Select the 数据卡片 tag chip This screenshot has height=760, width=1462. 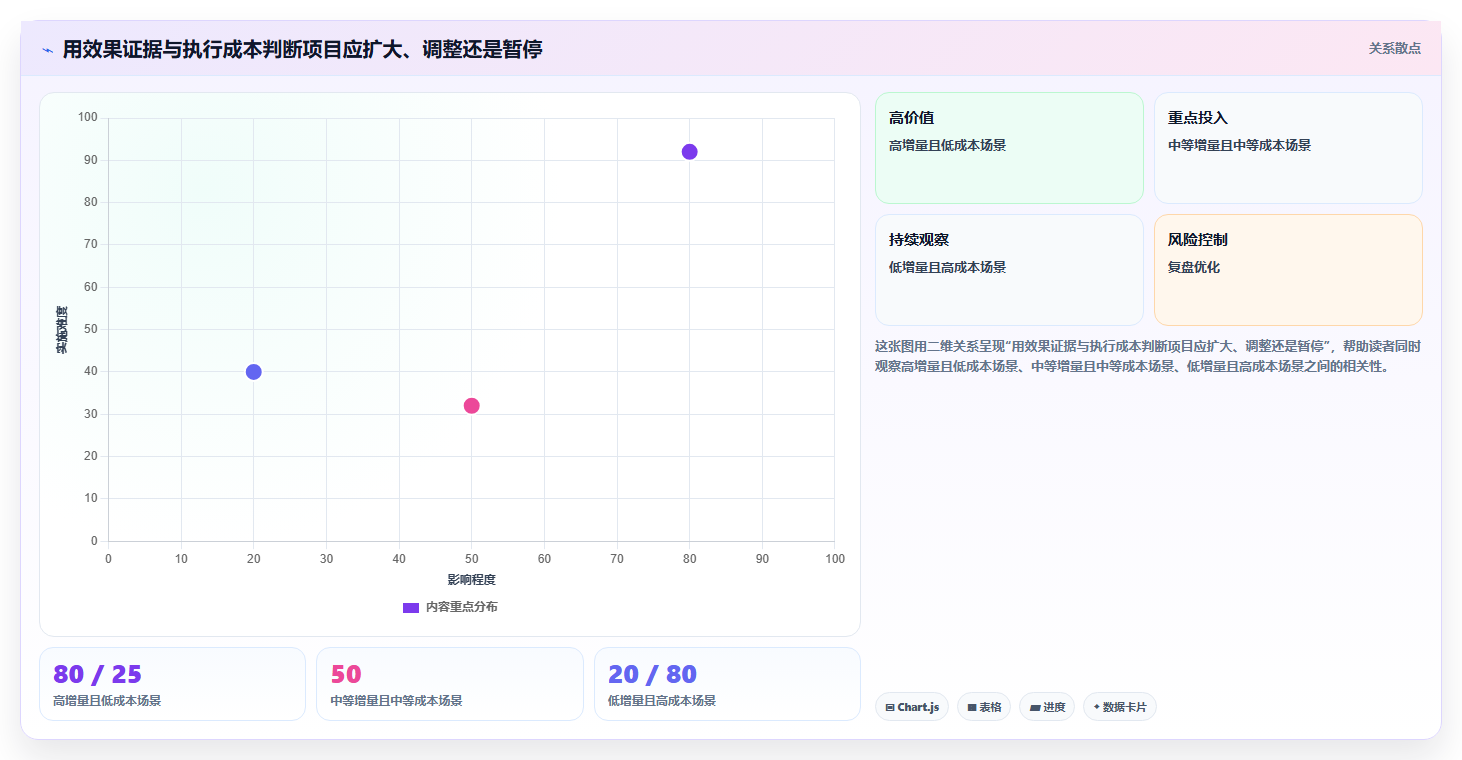(1120, 707)
